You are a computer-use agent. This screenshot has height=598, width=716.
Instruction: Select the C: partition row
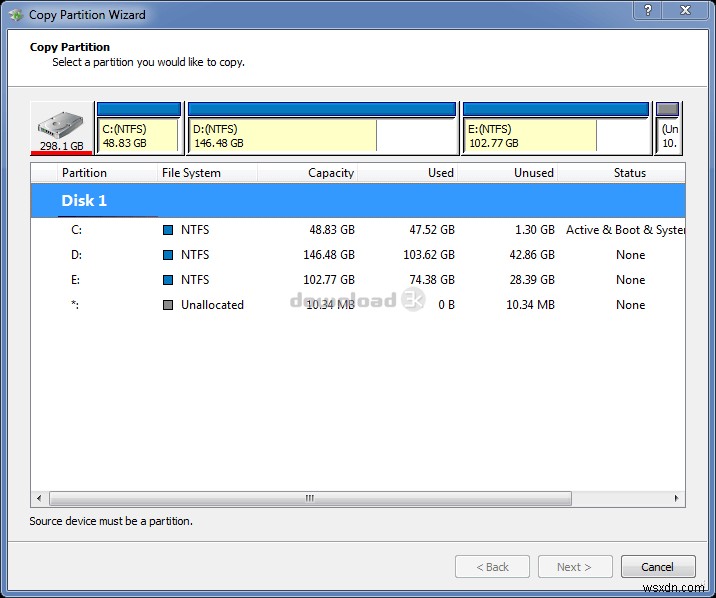click(x=358, y=230)
